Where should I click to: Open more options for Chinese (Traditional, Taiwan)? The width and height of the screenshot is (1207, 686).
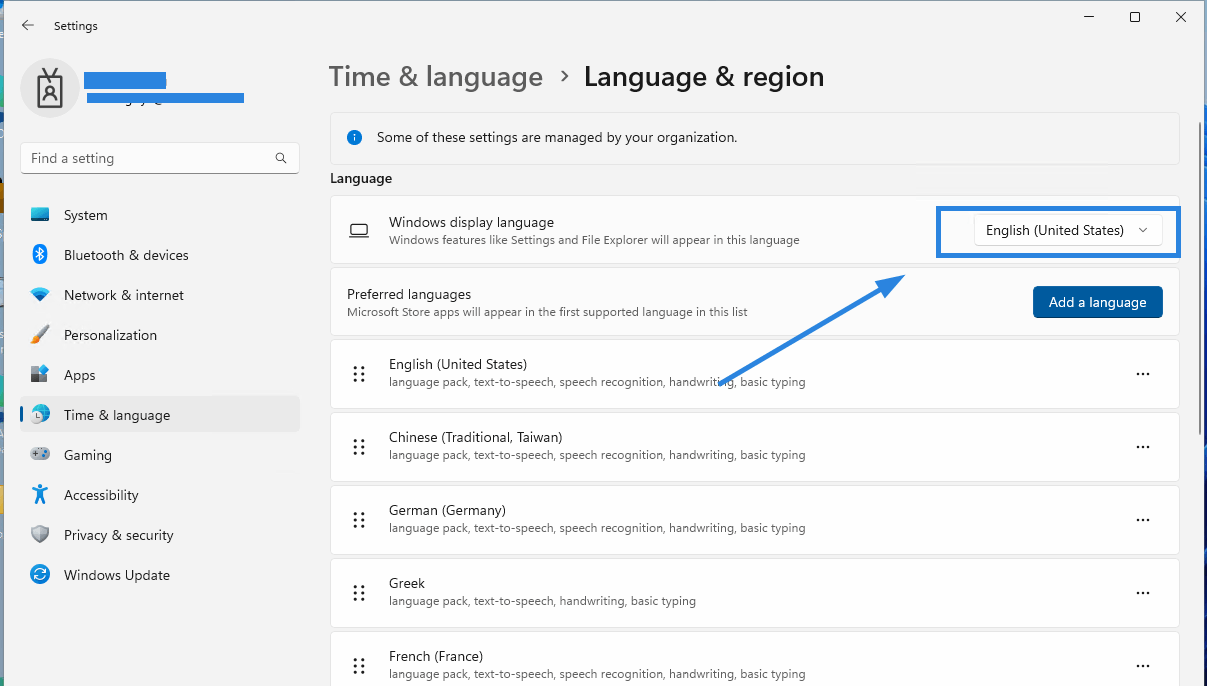coord(1143,447)
